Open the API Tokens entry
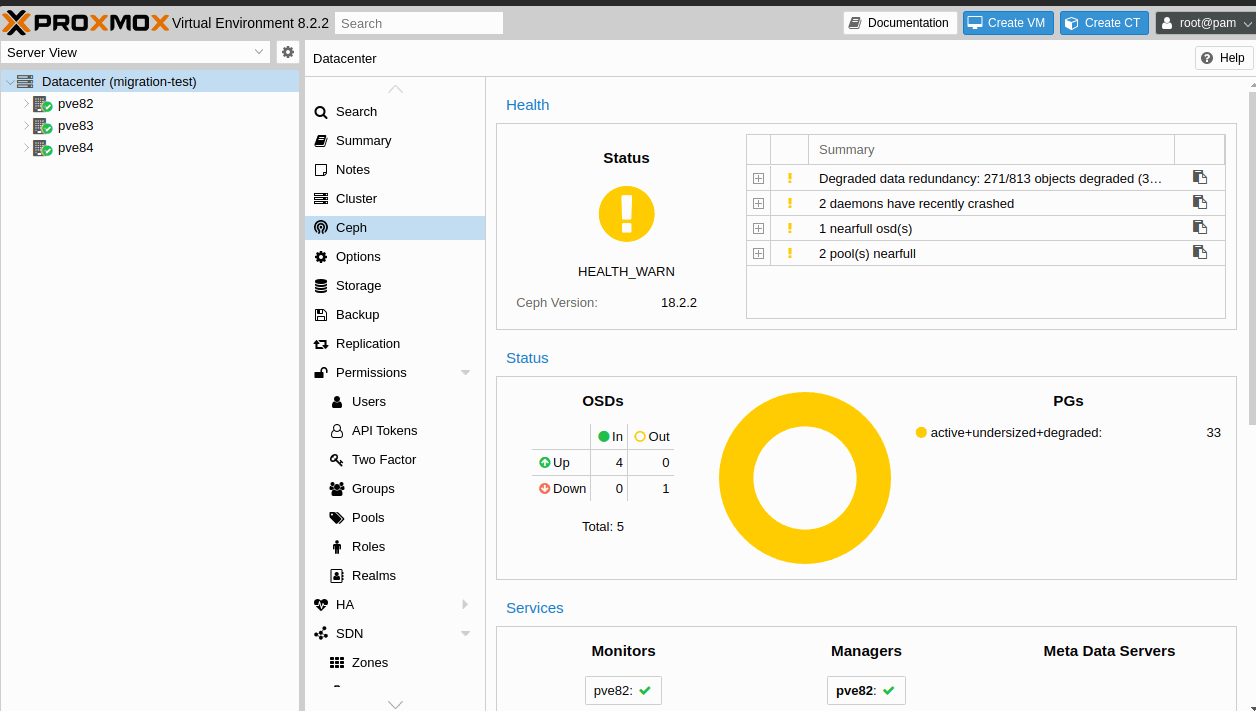 (x=395, y=431)
